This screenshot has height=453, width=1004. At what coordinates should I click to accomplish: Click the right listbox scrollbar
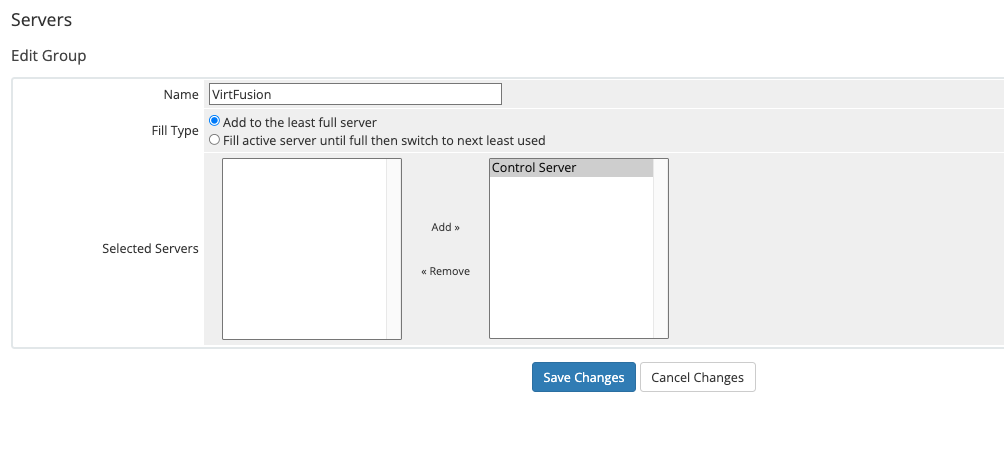pyautogui.click(x=661, y=249)
